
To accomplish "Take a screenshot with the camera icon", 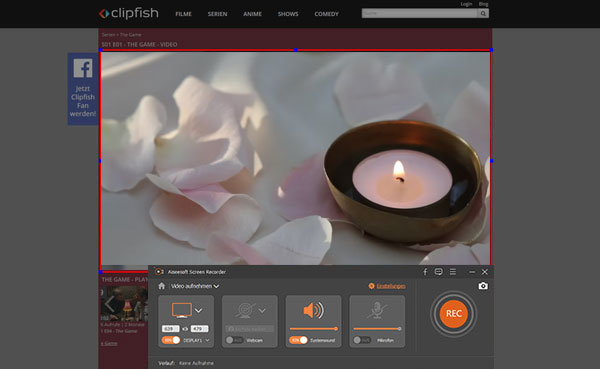I will [483, 286].
